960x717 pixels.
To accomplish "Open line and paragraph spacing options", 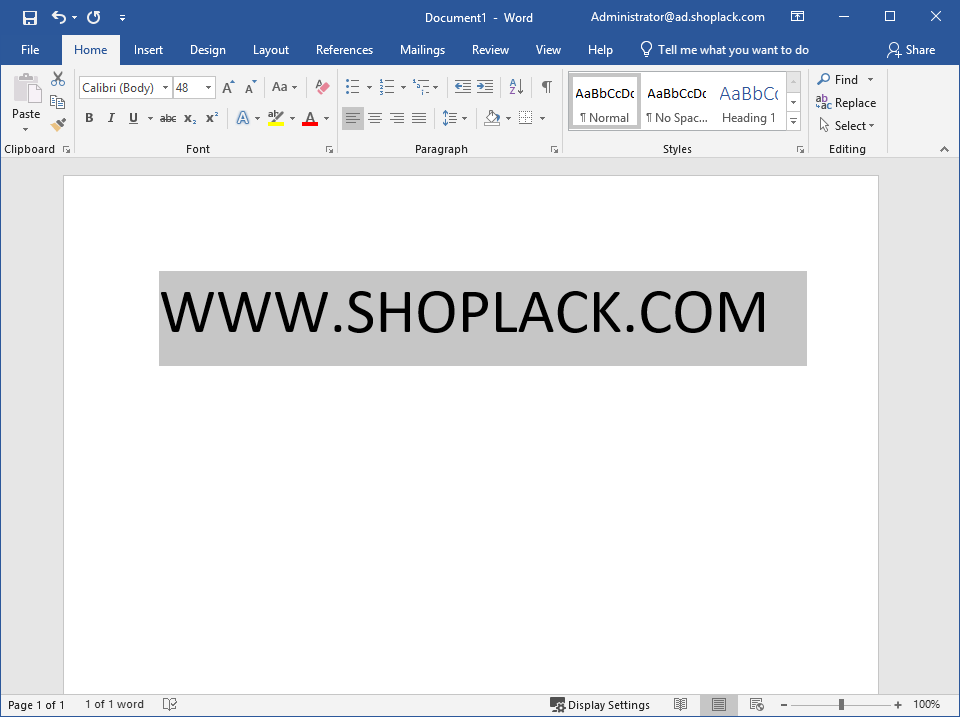I will click(454, 118).
